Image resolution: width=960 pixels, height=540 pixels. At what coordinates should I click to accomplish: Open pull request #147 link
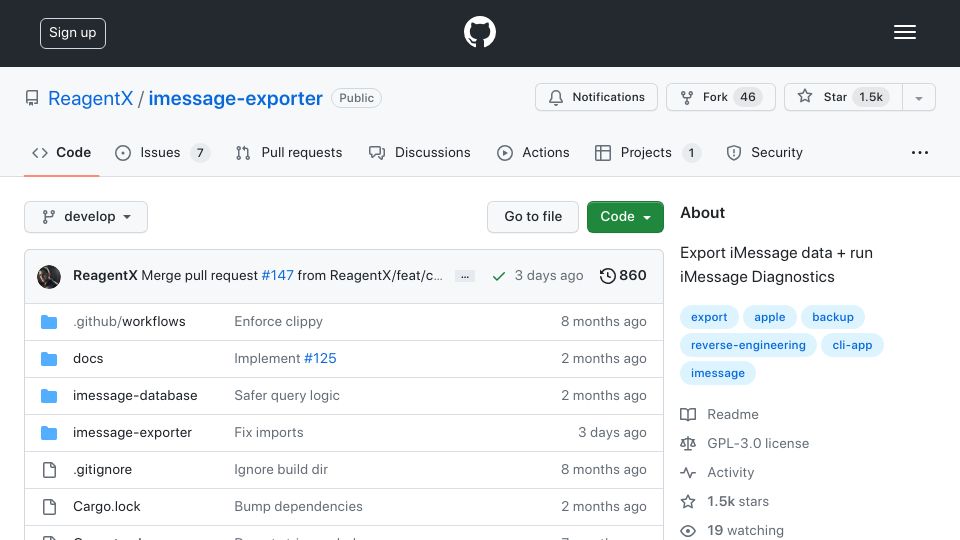277,276
